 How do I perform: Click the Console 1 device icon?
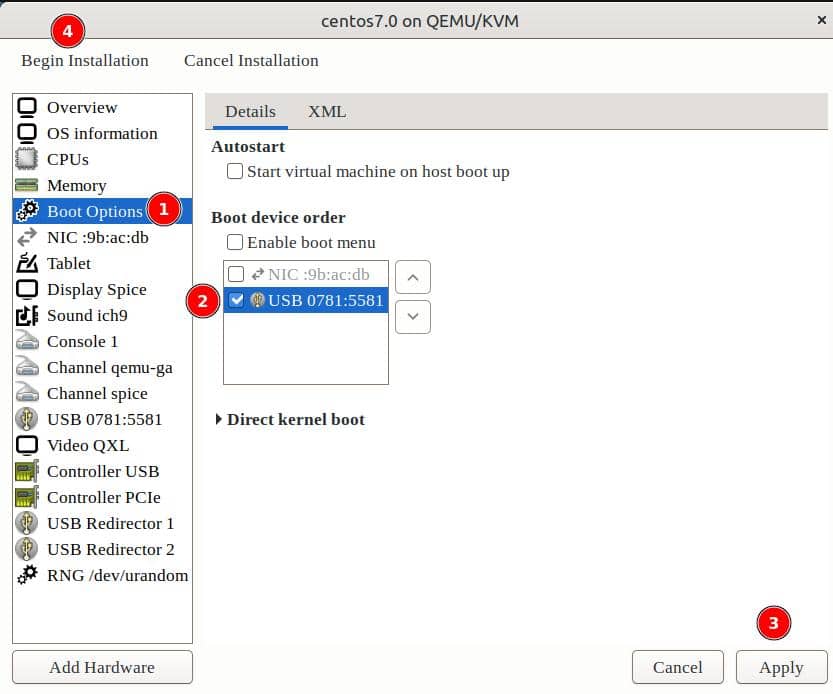coord(27,341)
